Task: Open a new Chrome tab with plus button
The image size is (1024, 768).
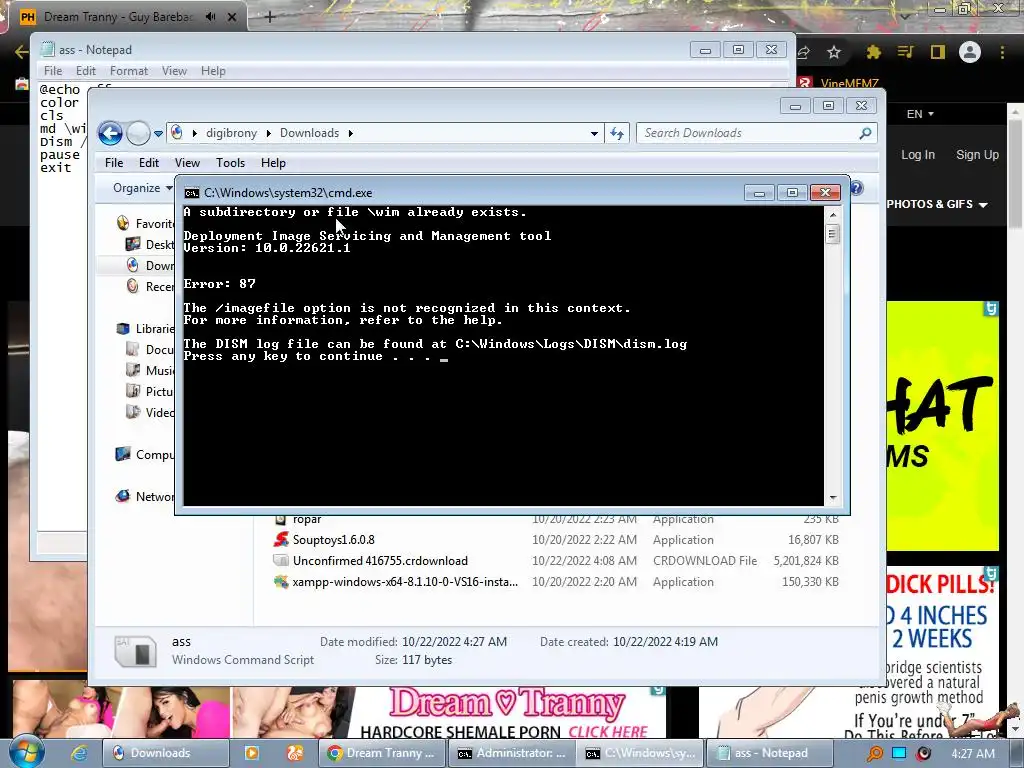Action: pyautogui.click(x=269, y=17)
